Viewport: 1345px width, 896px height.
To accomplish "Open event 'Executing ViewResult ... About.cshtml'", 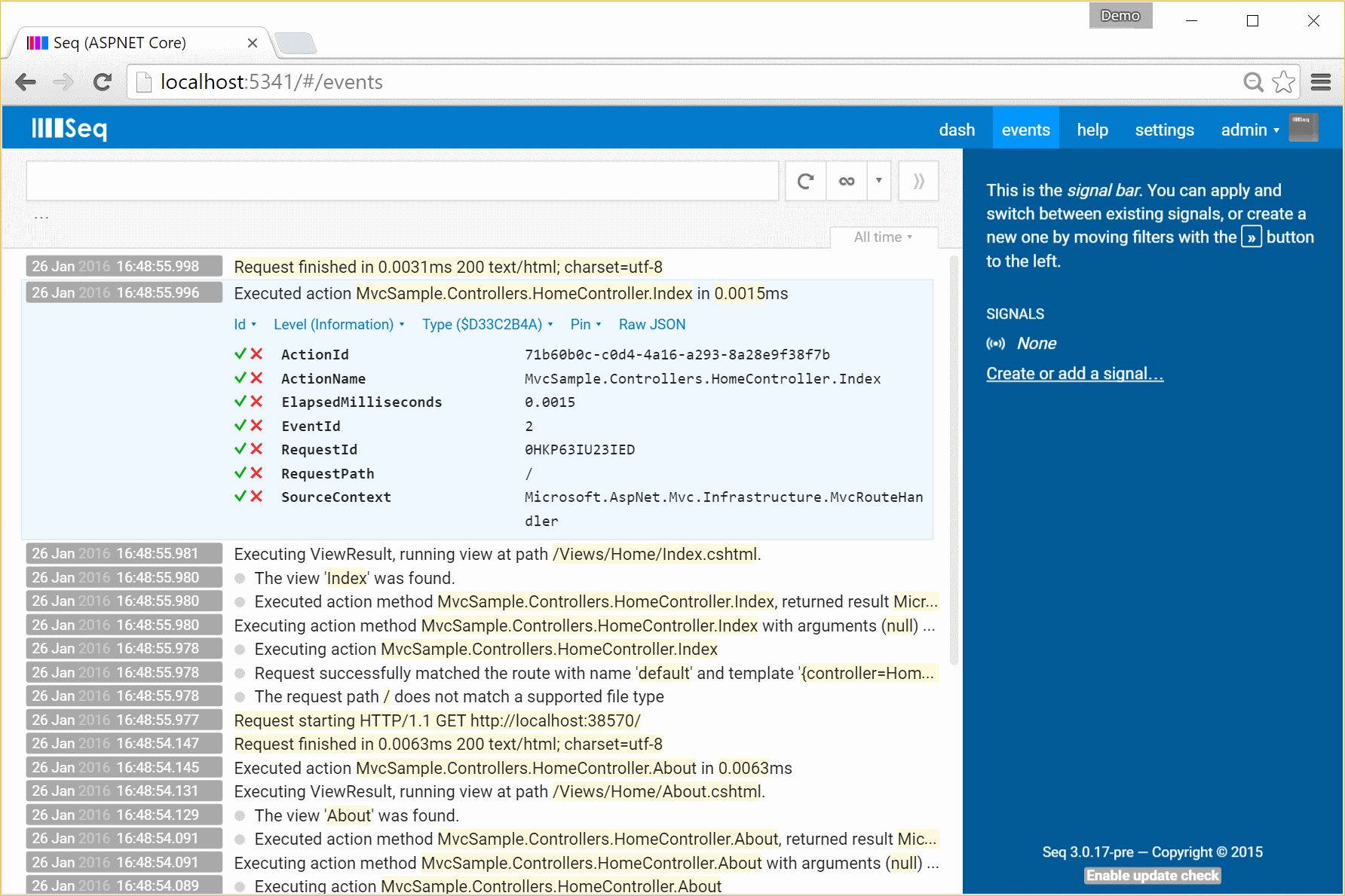I will click(499, 791).
